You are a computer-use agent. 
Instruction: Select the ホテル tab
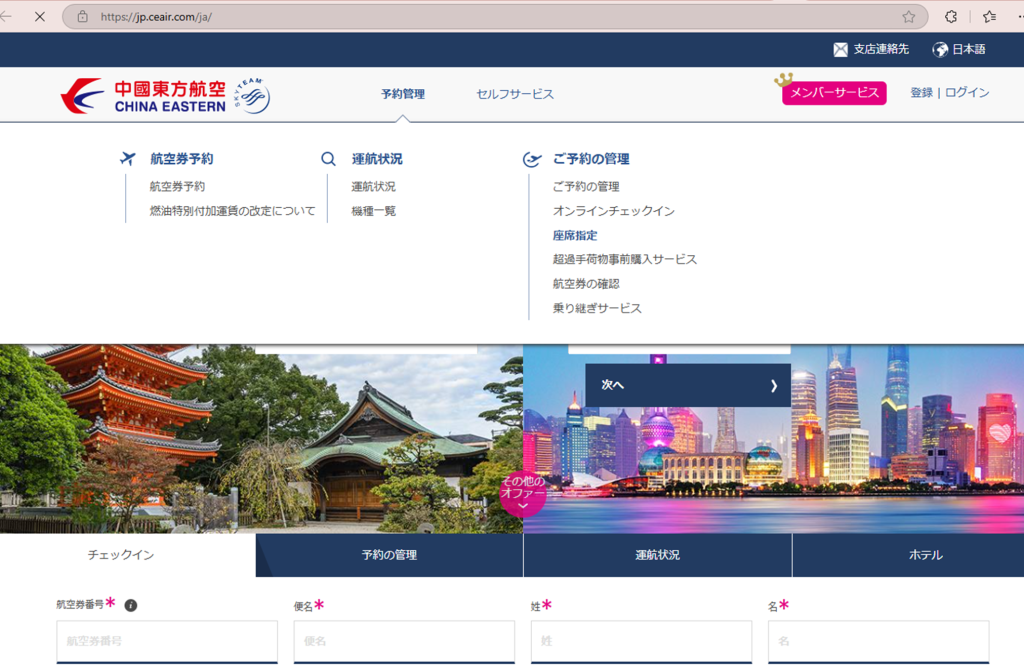[925, 555]
